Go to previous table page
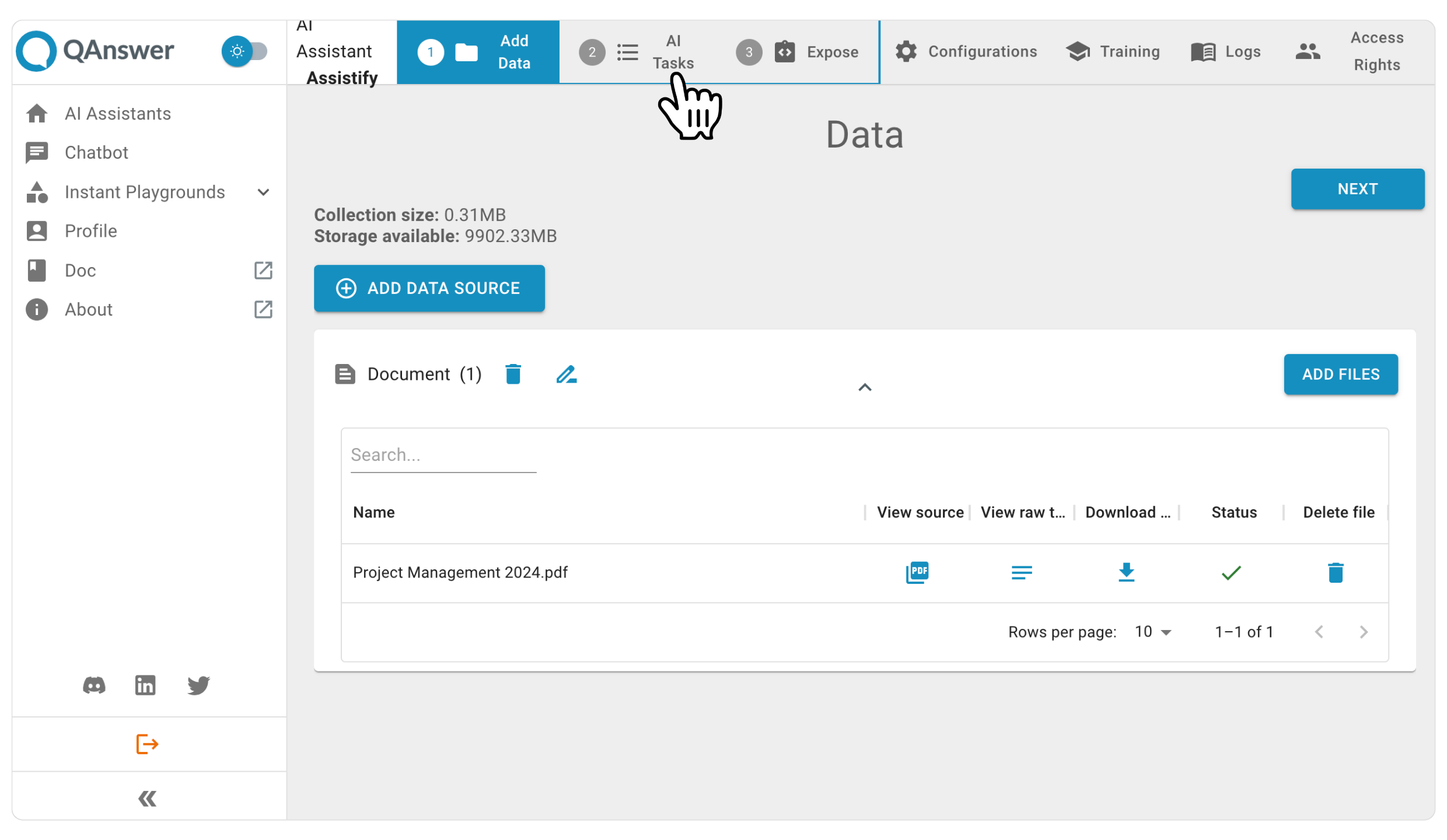This screenshot has height=840, width=1447. tap(1319, 632)
